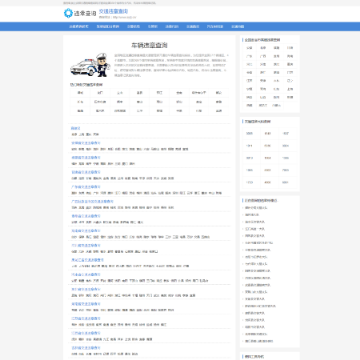Open the 广东省交通违章查询 heading link
Image resolution: width=360 pixels, height=360 pixels.
click(x=86, y=187)
